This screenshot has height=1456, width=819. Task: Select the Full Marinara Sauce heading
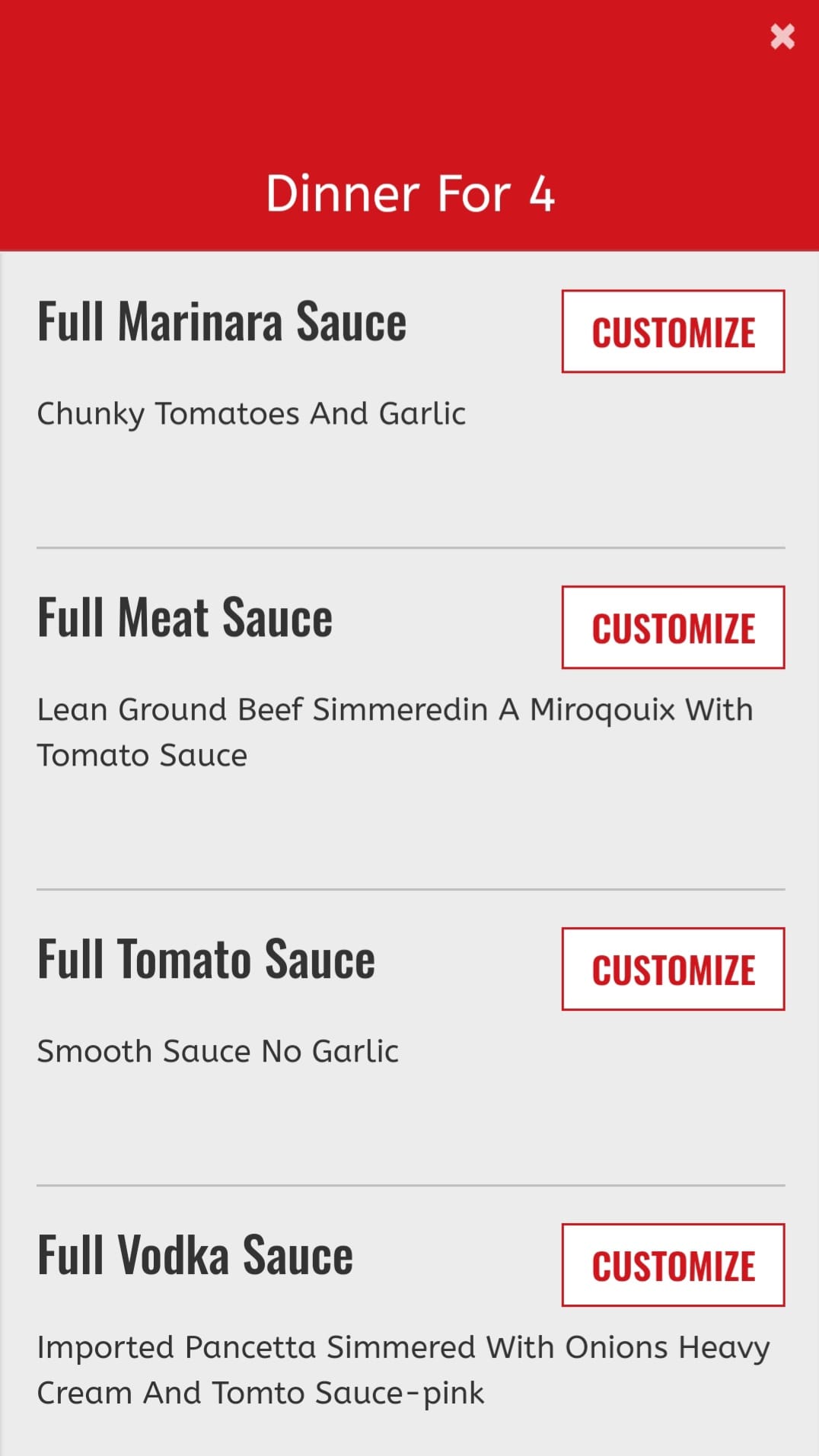tap(221, 322)
